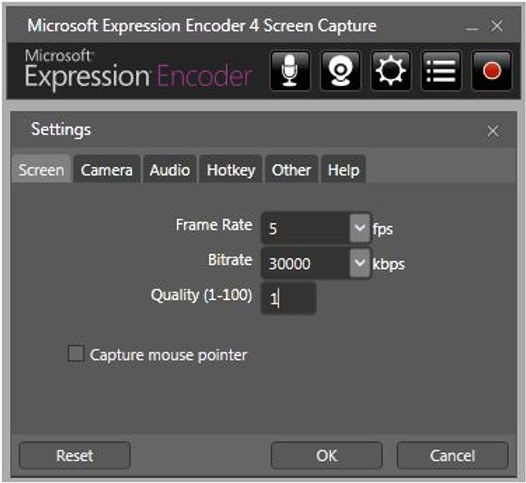Switch to the Audio tab
This screenshot has height=483, width=526.
click(x=170, y=169)
